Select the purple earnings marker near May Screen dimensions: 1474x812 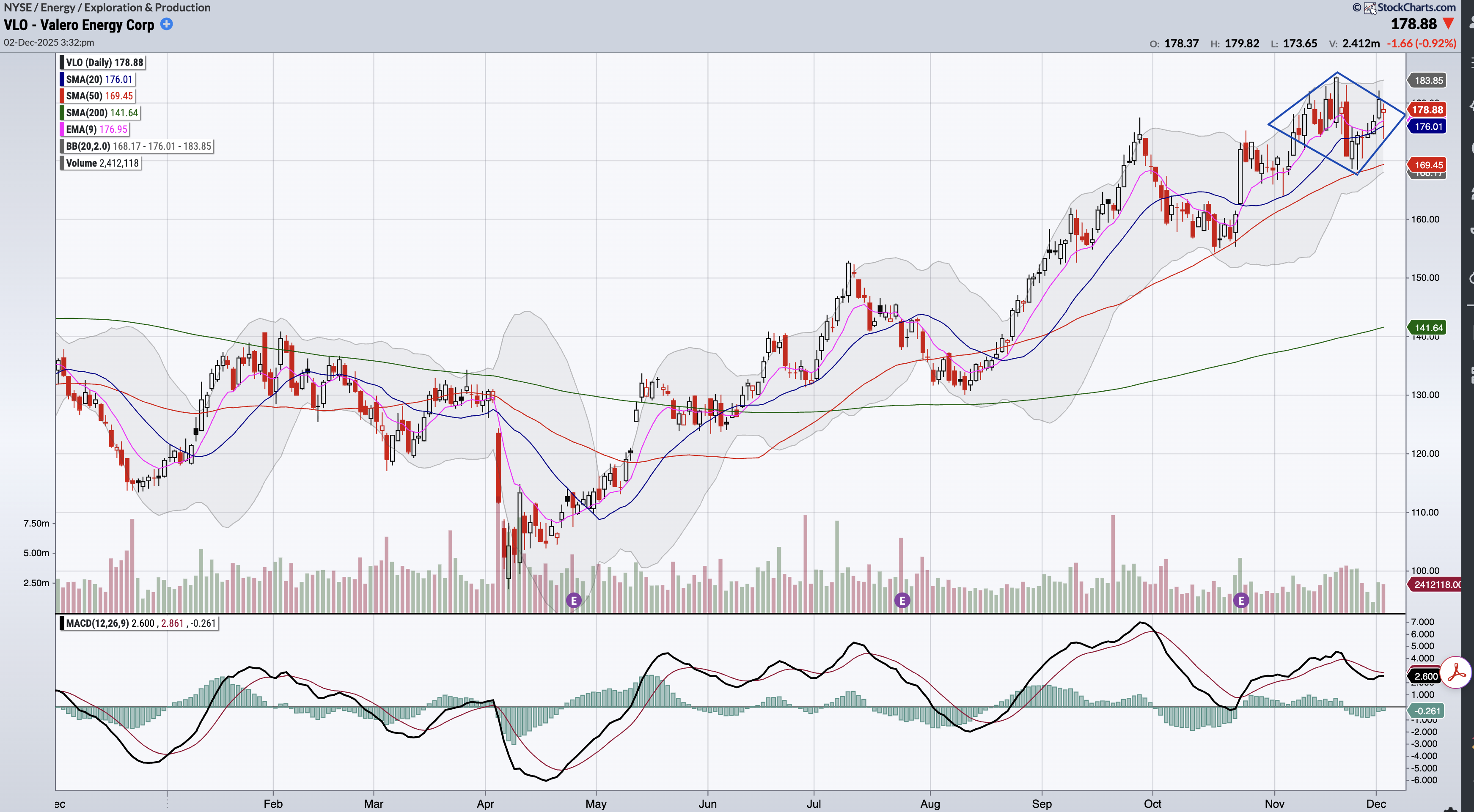pos(573,601)
